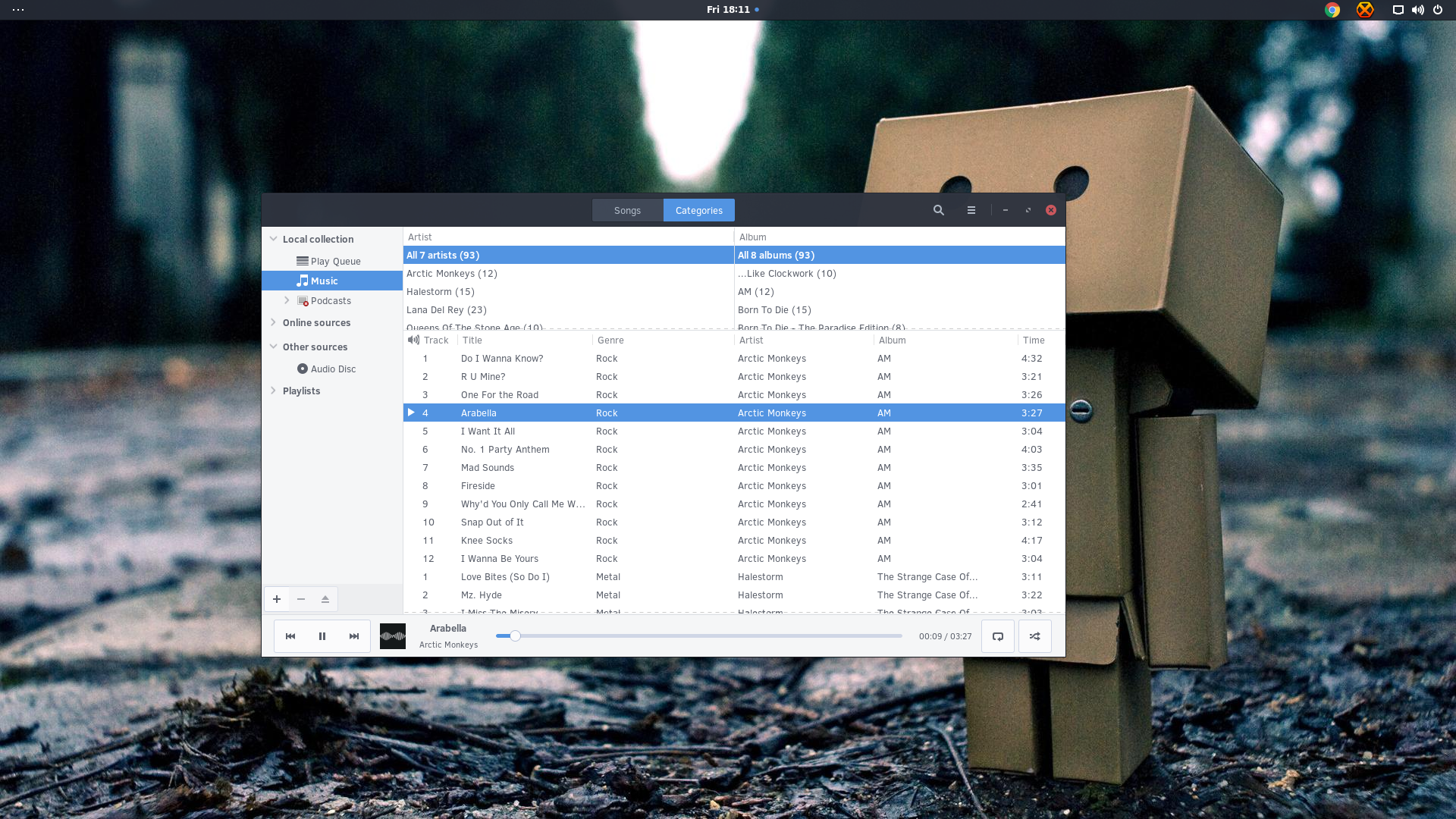The height and width of the screenshot is (819, 1456).
Task: Expand the Podcasts tree item
Action: pos(287,300)
